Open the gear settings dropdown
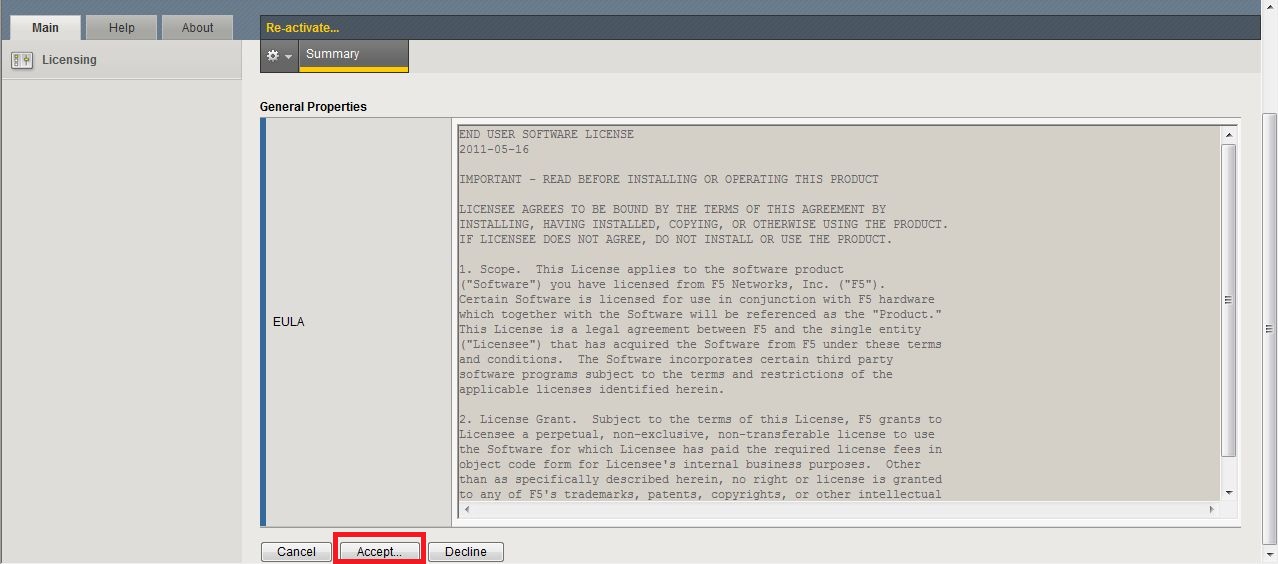 pos(279,56)
